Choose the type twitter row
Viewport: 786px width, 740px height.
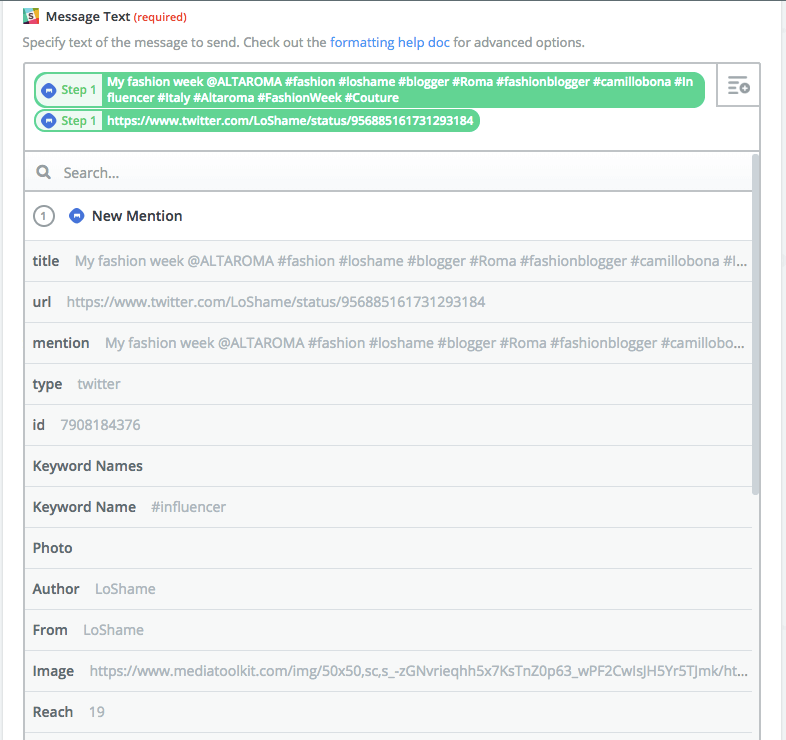388,385
